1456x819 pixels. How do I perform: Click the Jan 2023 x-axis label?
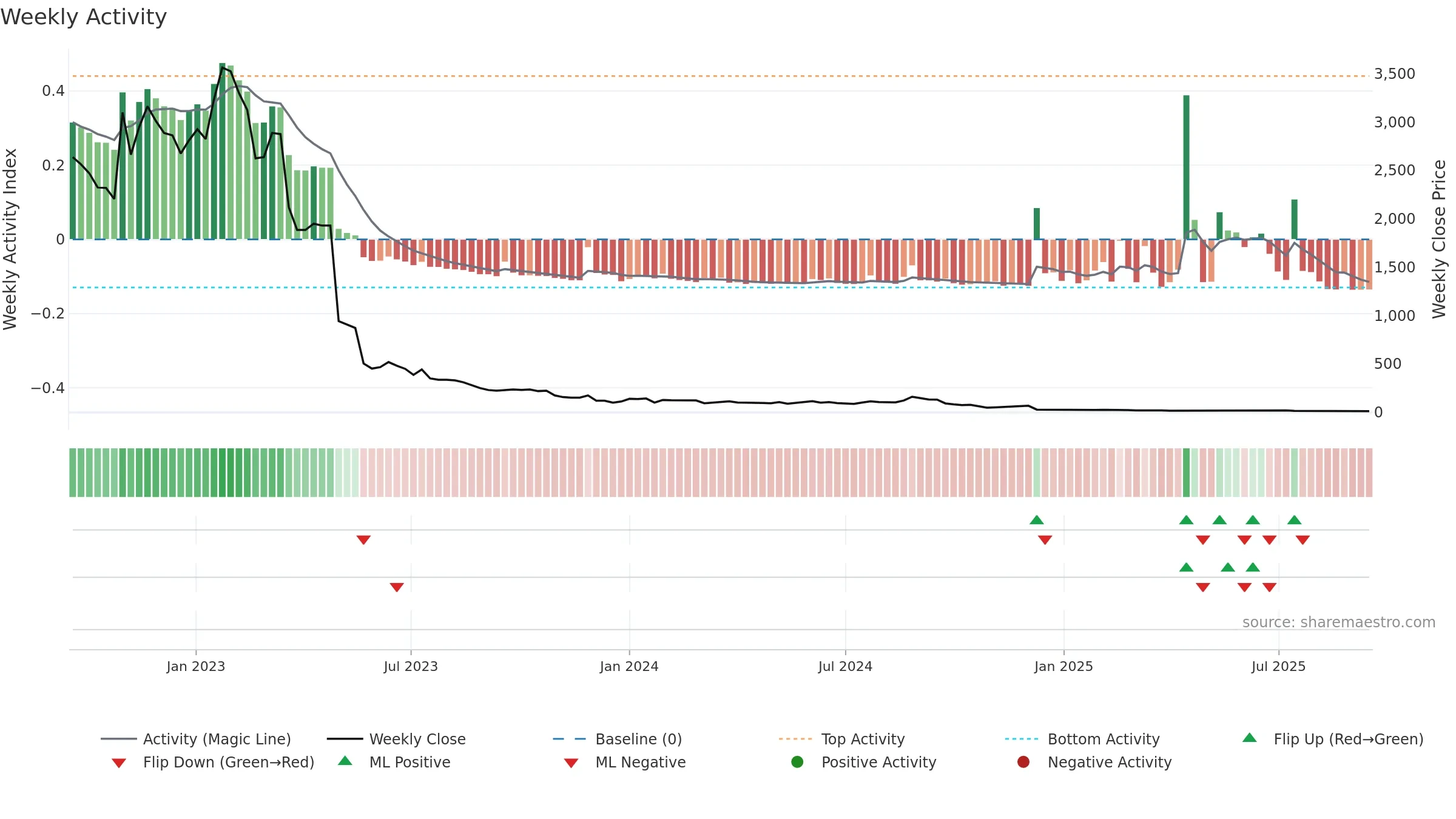(x=196, y=666)
